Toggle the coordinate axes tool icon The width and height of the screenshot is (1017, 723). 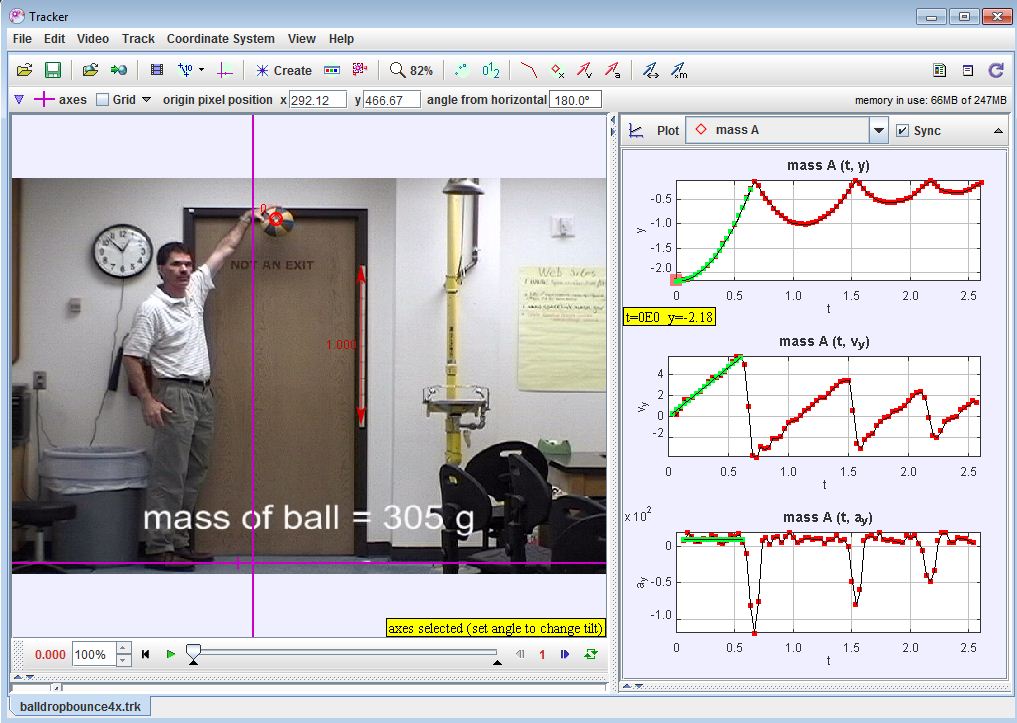click(x=225, y=70)
